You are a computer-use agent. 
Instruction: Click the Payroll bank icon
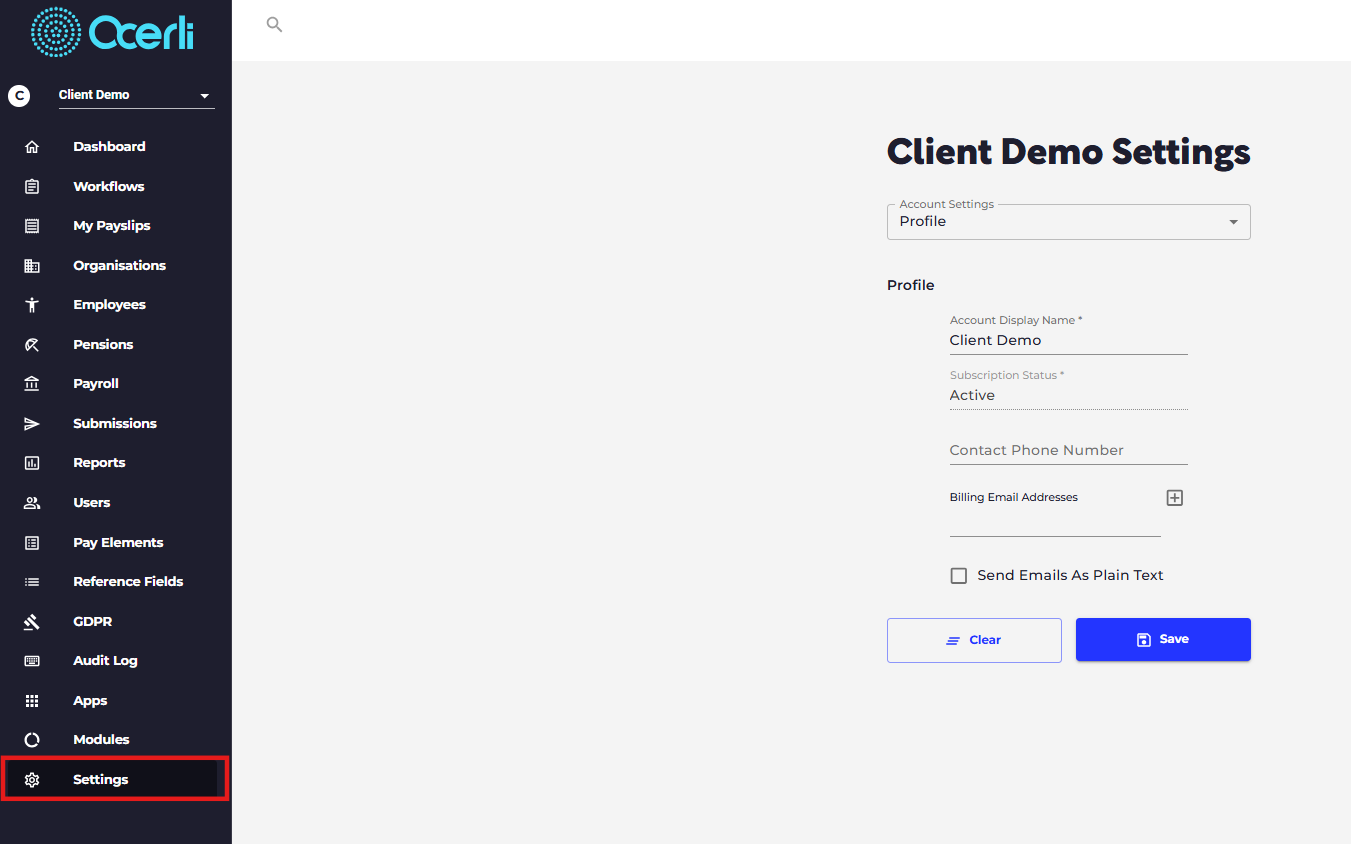point(32,384)
